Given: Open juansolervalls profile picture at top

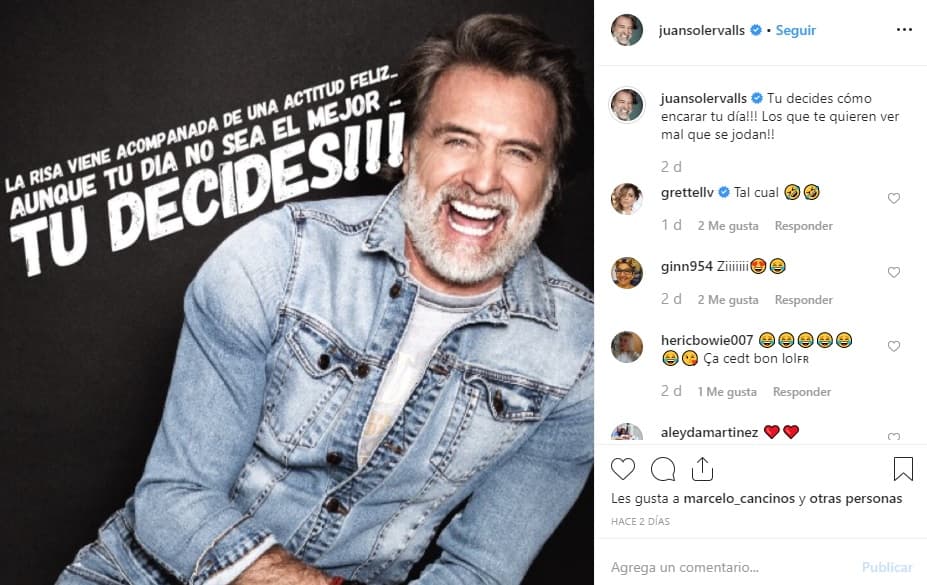Looking at the screenshot, I should [x=627, y=31].
